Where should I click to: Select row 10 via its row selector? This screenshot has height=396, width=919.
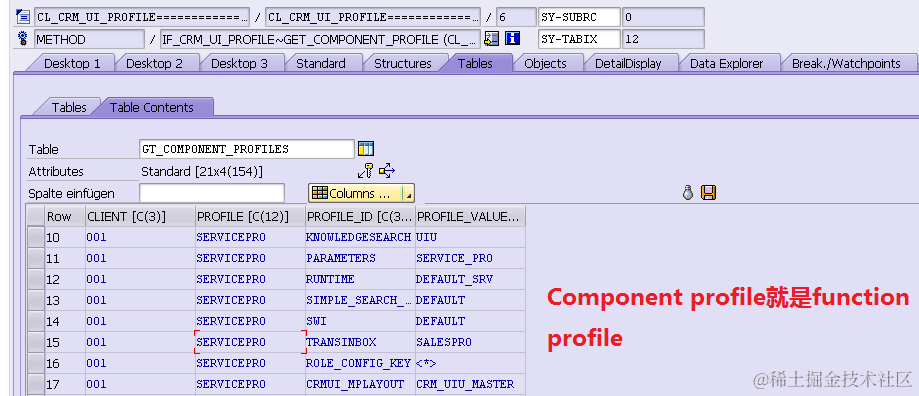pyautogui.click(x=36, y=237)
